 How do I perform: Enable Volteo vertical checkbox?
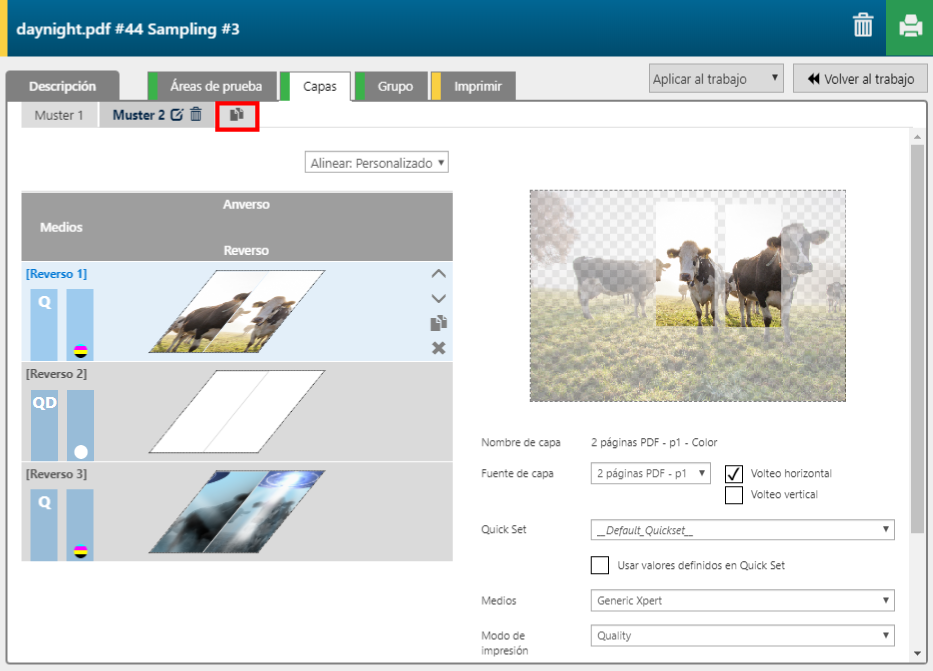coord(734,494)
